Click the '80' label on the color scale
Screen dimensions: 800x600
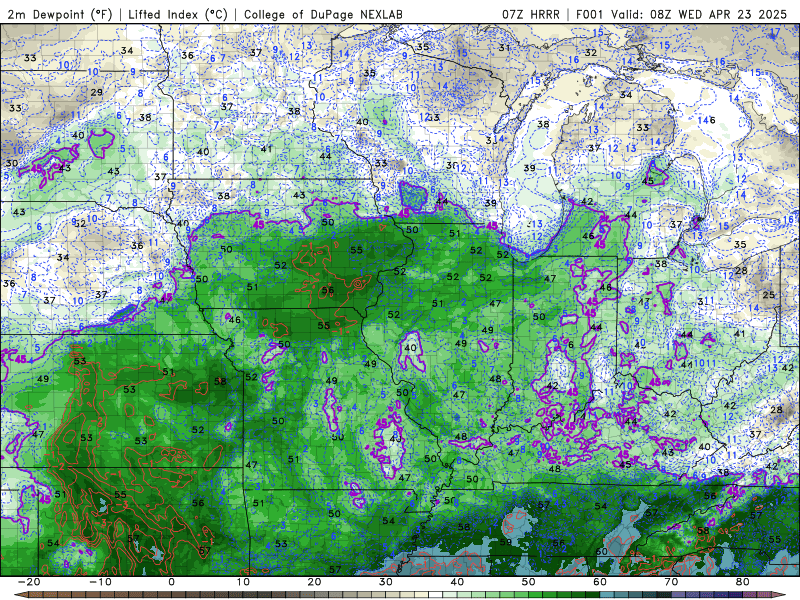point(743,582)
